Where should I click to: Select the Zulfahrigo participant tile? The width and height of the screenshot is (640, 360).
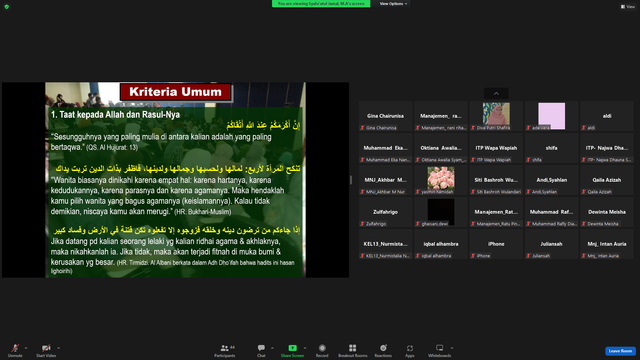386,212
